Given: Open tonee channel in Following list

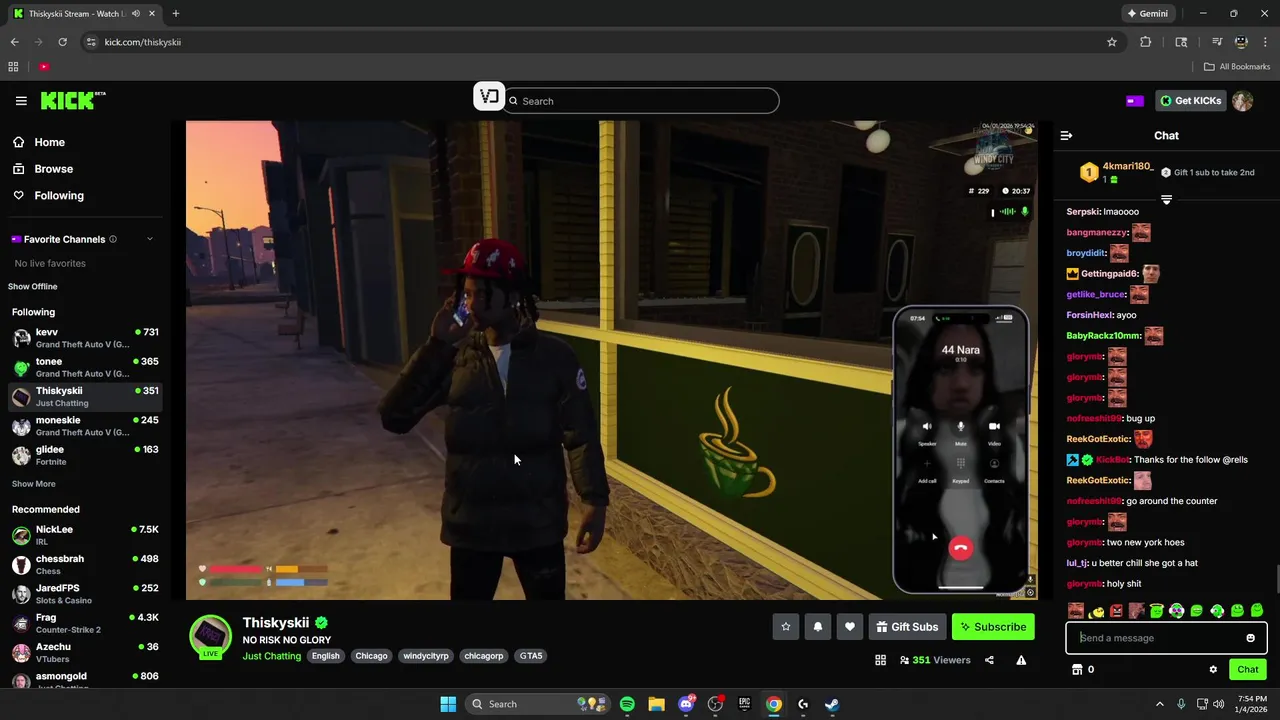Looking at the screenshot, I should tap(85, 367).
